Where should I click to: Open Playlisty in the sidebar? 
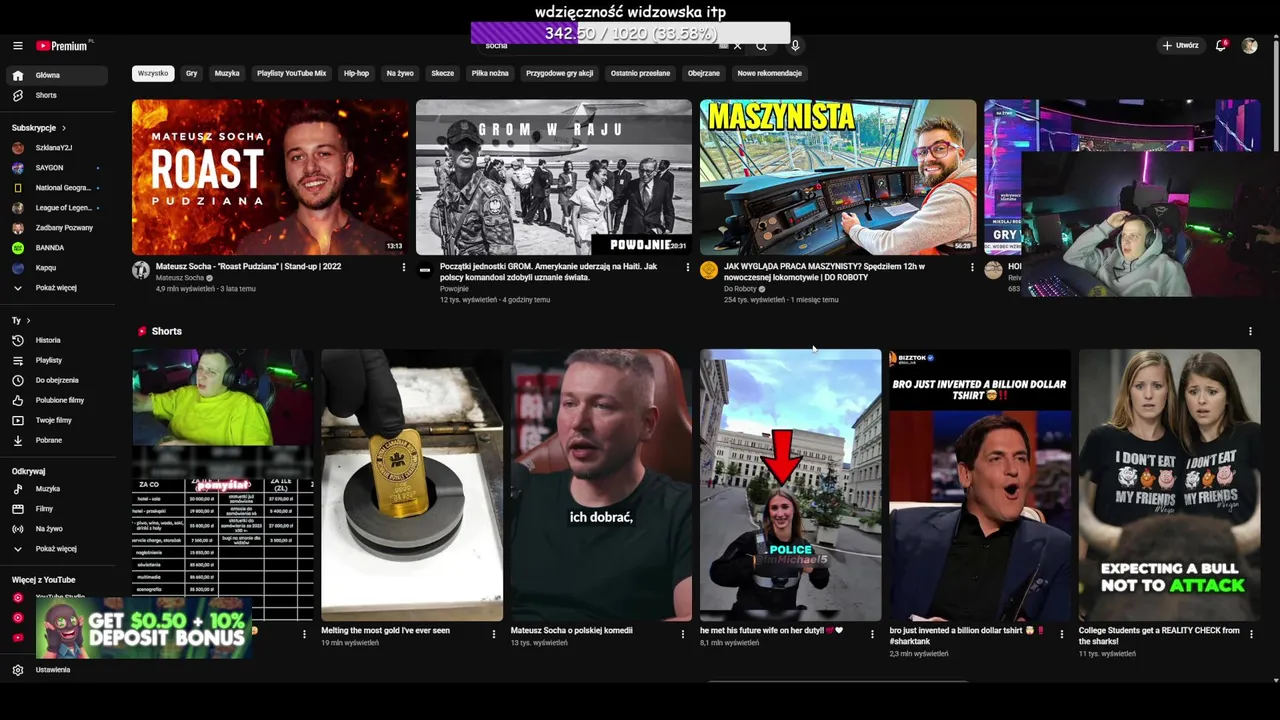[x=57, y=360]
